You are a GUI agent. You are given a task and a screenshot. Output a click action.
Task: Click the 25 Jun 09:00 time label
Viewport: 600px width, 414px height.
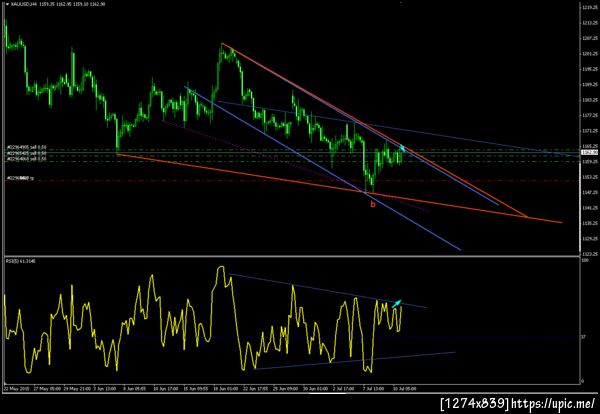click(286, 388)
